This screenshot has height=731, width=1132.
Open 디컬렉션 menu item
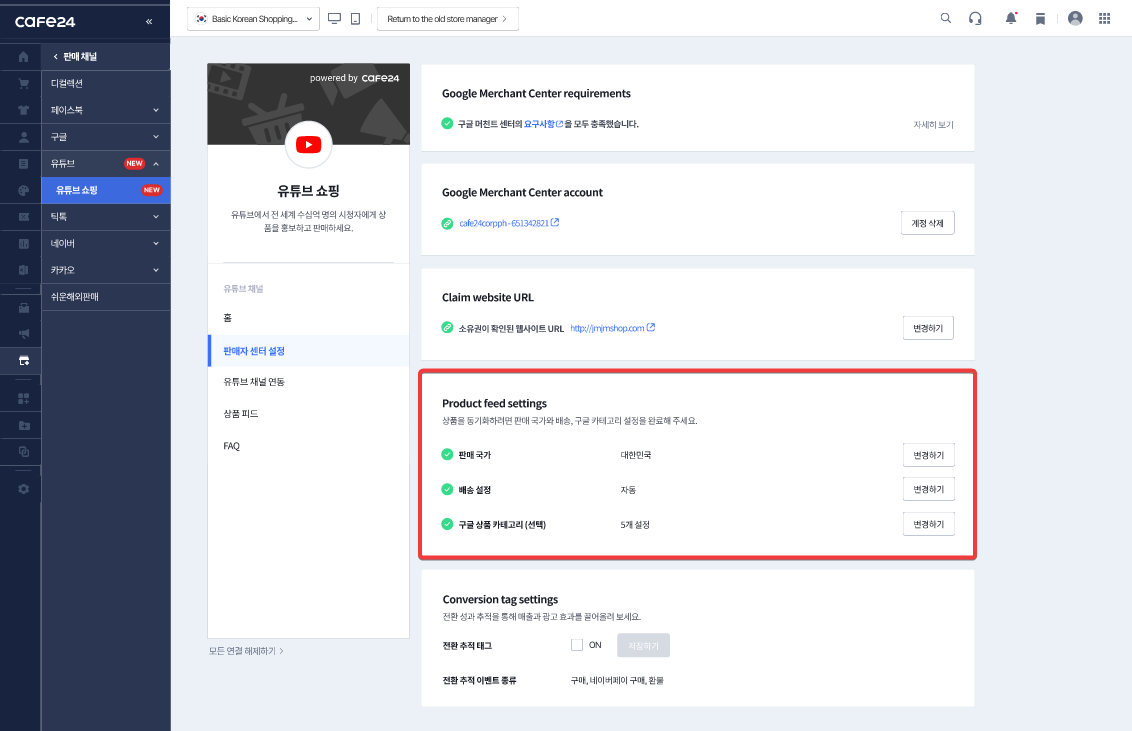coord(106,84)
